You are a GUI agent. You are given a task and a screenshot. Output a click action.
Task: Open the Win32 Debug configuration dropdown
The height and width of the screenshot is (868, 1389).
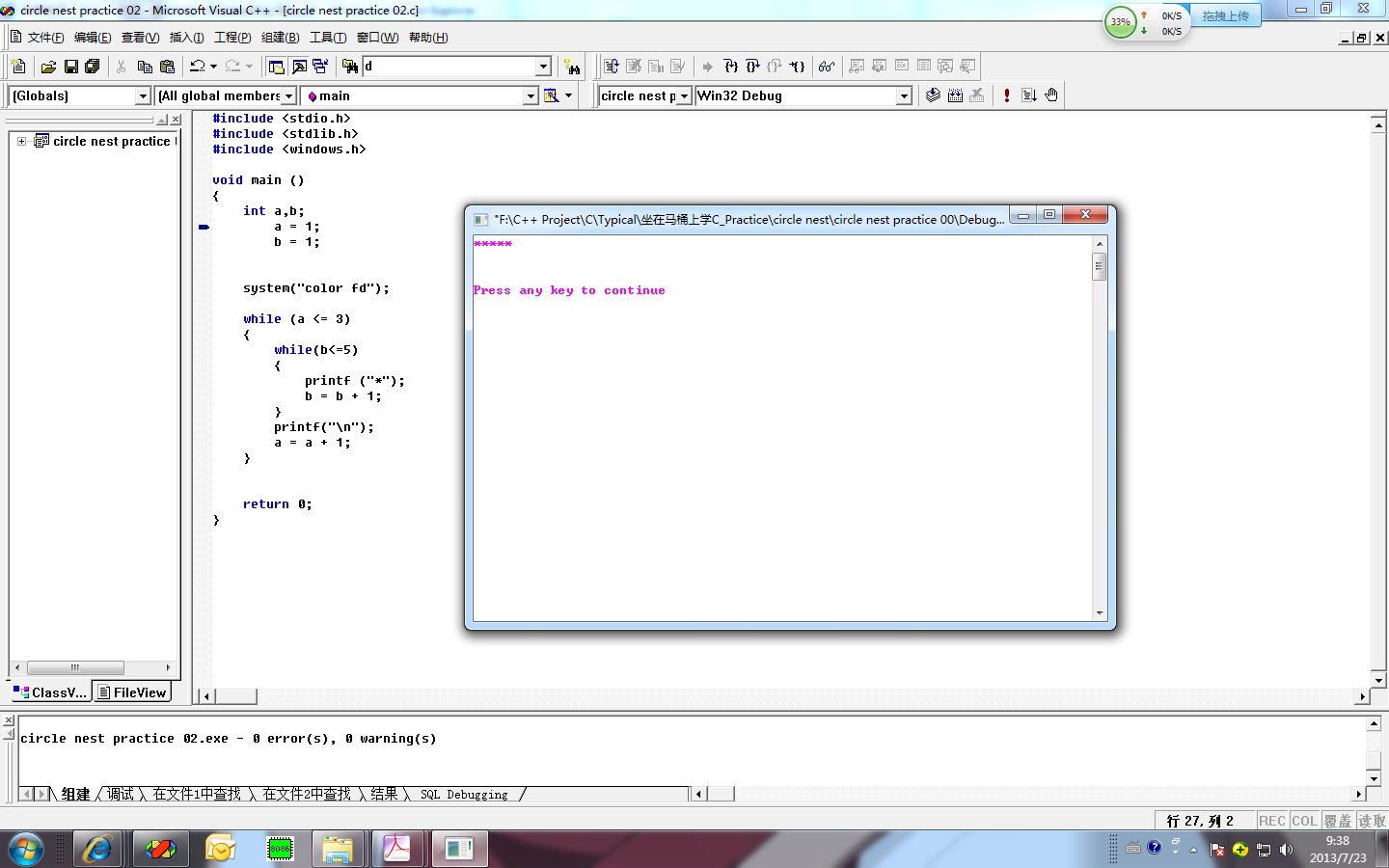904,95
